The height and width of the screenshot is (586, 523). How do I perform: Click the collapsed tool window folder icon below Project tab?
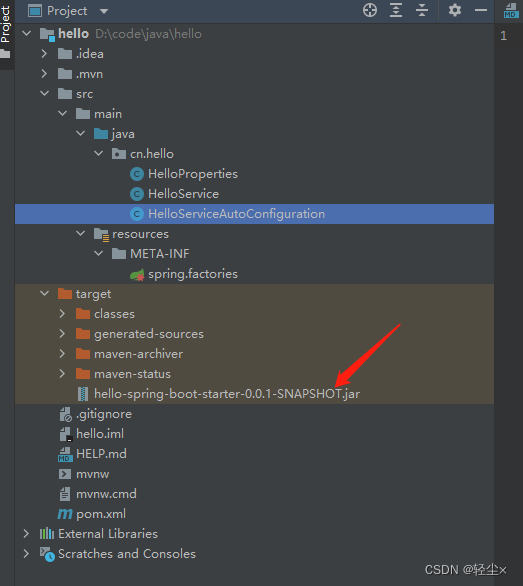(x=5, y=54)
